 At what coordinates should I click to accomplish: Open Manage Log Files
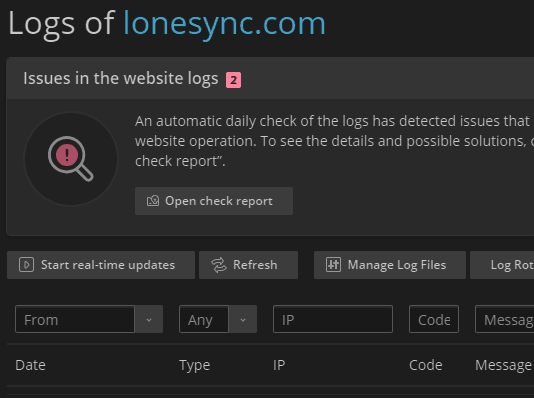[390, 265]
